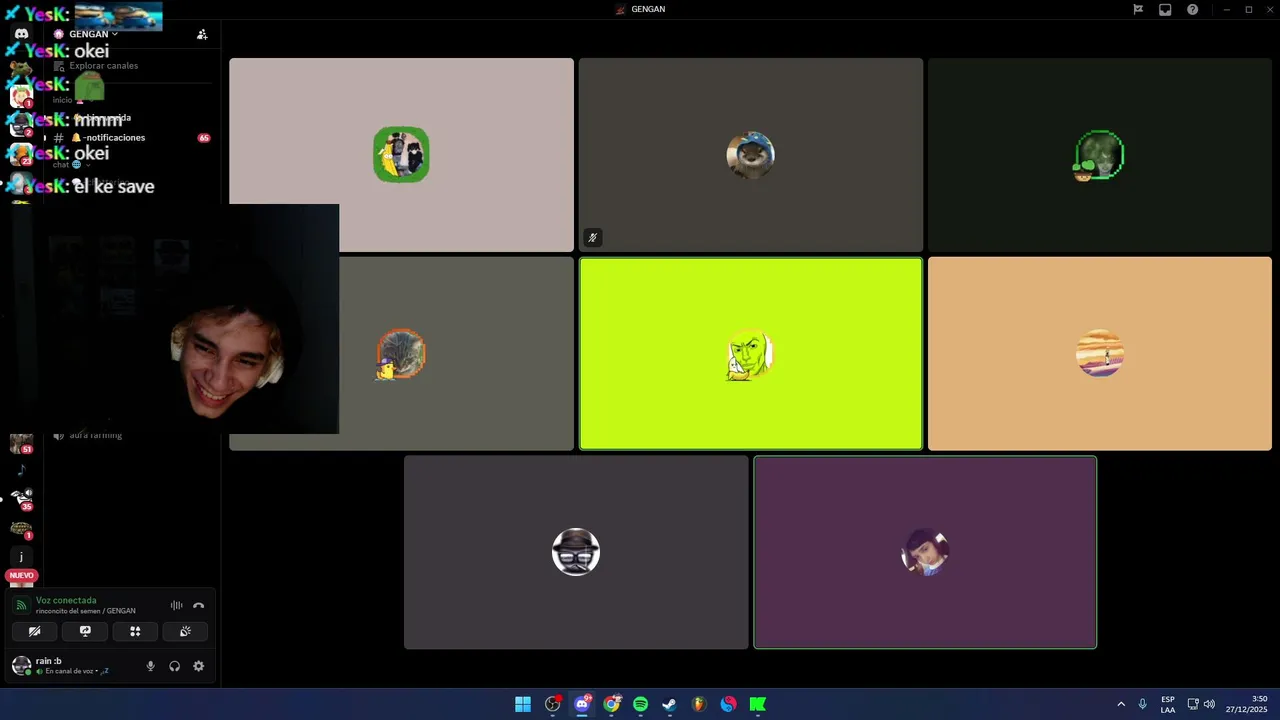Turn on camera in voice panel

pyautogui.click(x=34, y=631)
